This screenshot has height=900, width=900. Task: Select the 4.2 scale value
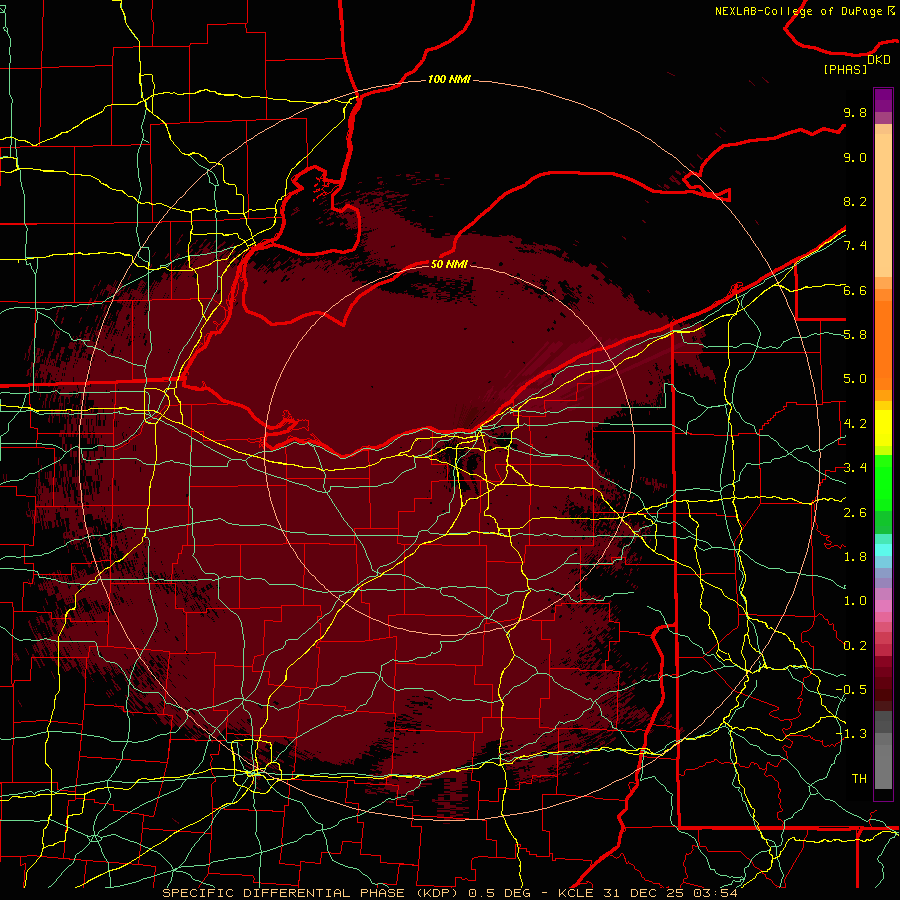[855, 424]
